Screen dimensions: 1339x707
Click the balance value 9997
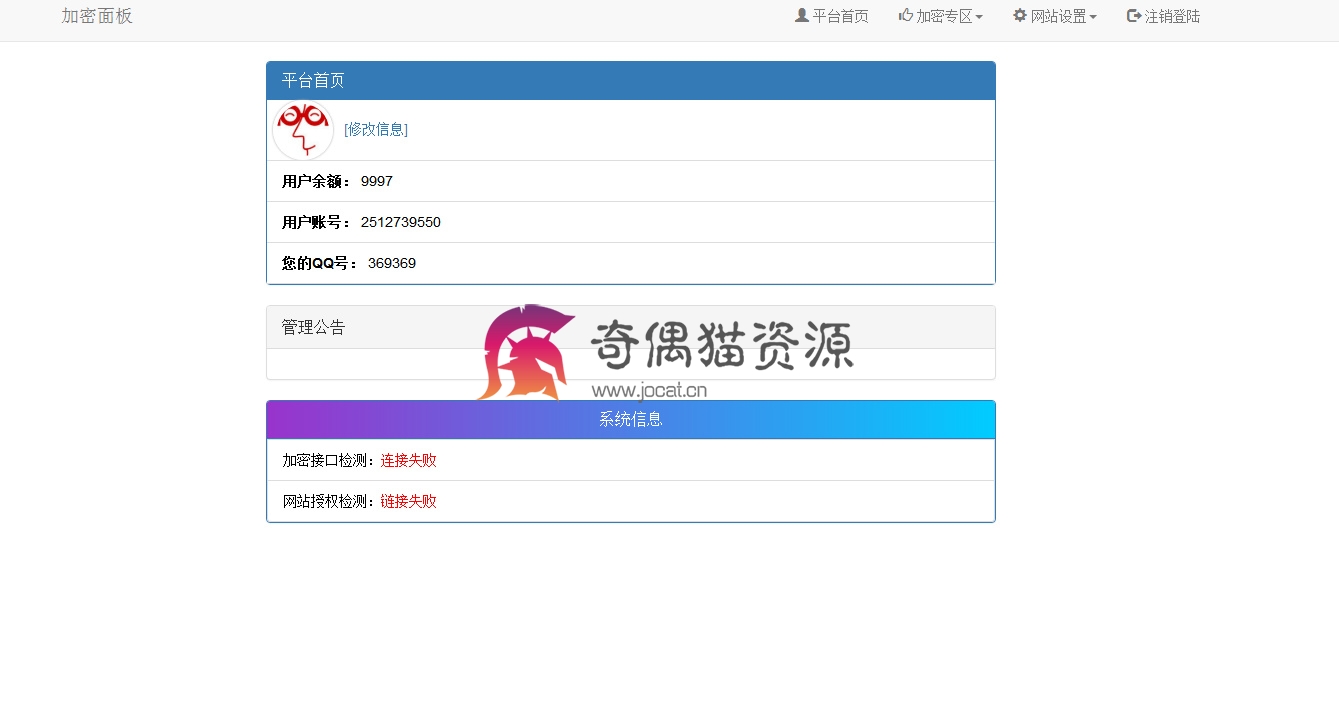[x=377, y=181]
